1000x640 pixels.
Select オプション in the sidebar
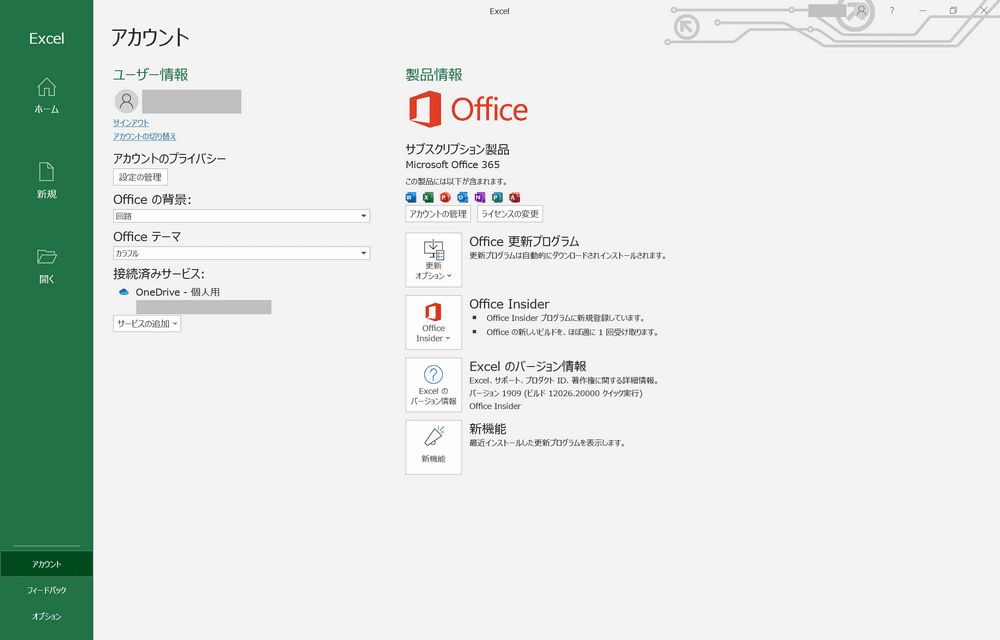pos(47,616)
